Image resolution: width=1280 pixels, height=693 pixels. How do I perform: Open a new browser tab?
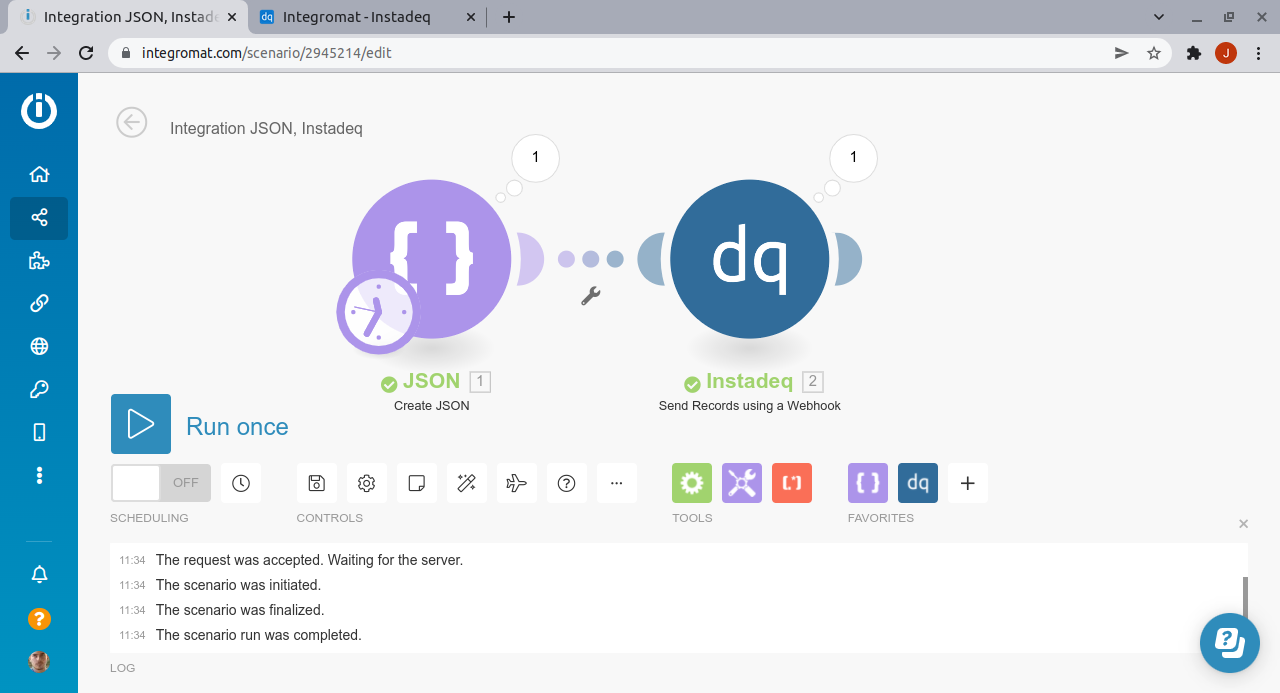coord(509,17)
